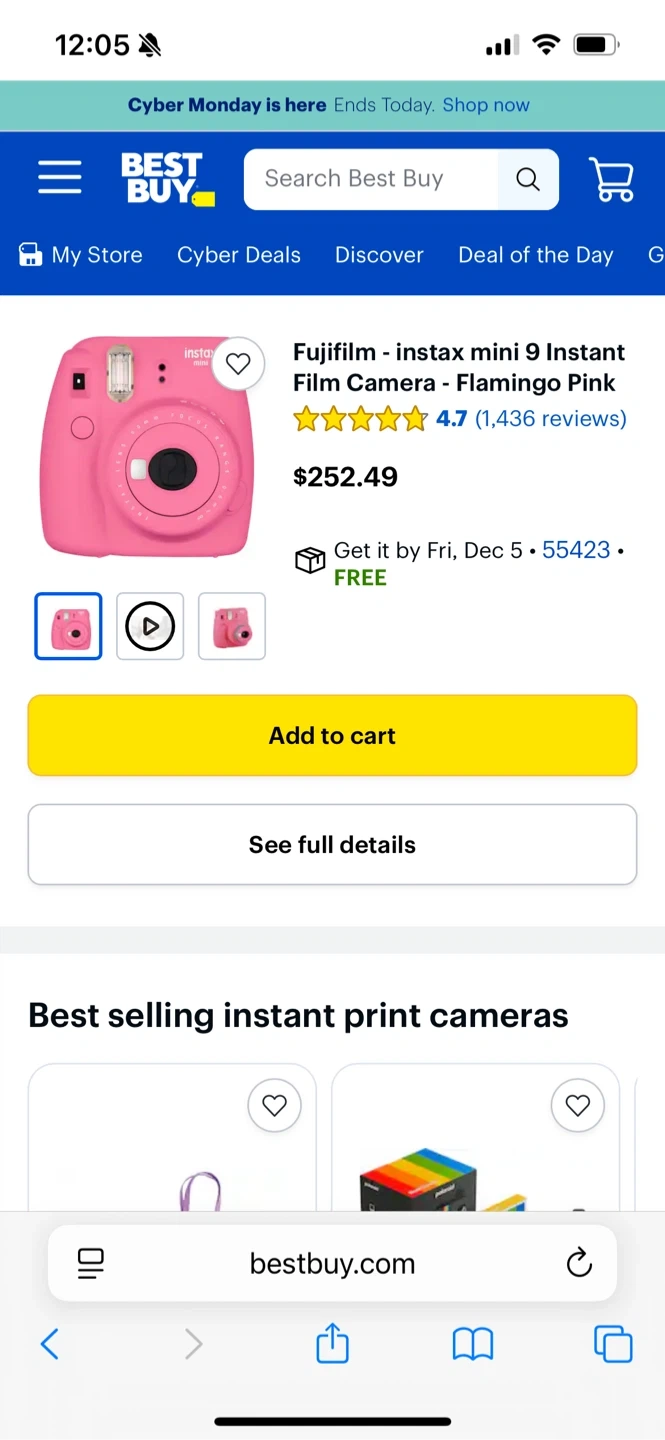The height and width of the screenshot is (1440, 665).
Task: Click See full details button
Action: click(x=332, y=845)
